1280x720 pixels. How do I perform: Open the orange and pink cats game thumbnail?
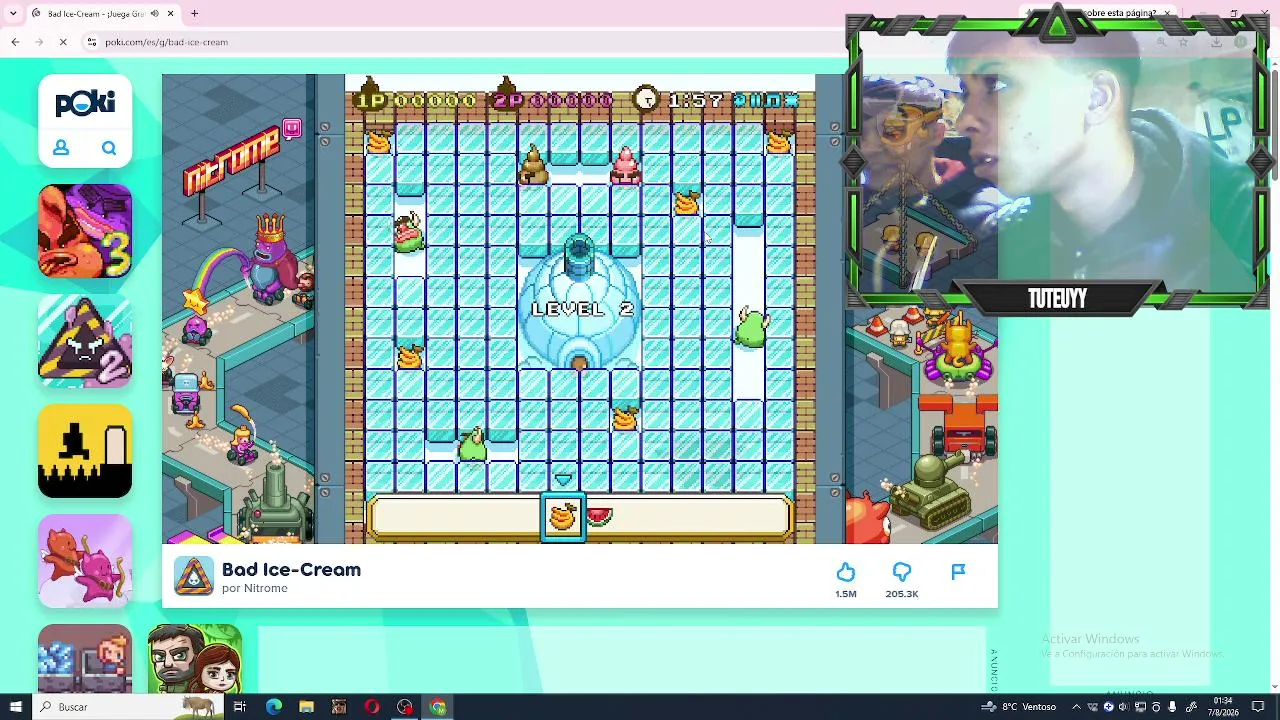click(85, 561)
